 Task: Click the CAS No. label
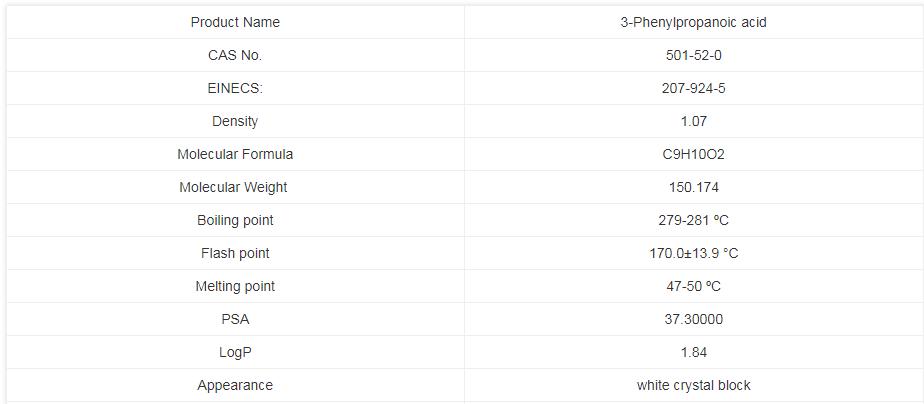(x=235, y=55)
